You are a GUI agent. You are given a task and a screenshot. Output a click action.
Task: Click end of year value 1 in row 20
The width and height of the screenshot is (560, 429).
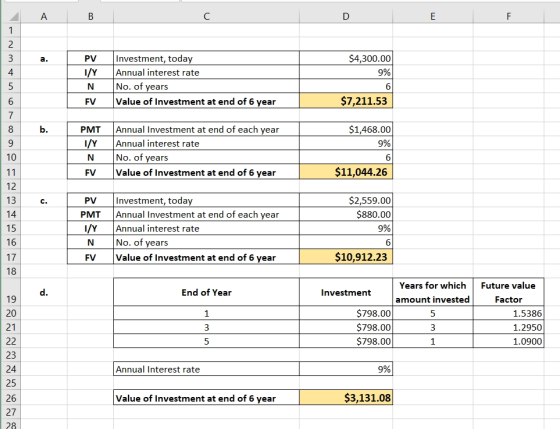(206, 313)
